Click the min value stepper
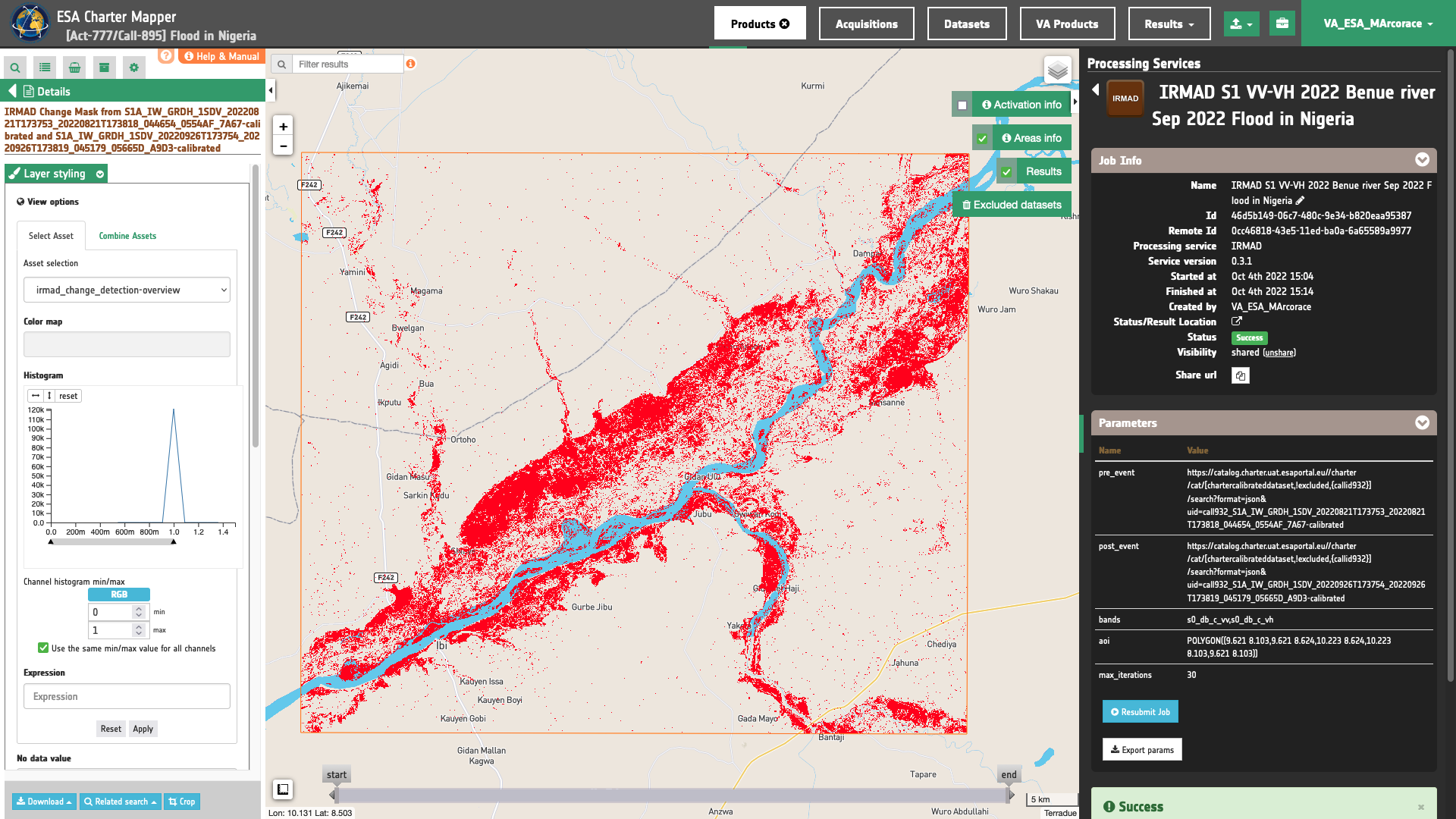 138,612
